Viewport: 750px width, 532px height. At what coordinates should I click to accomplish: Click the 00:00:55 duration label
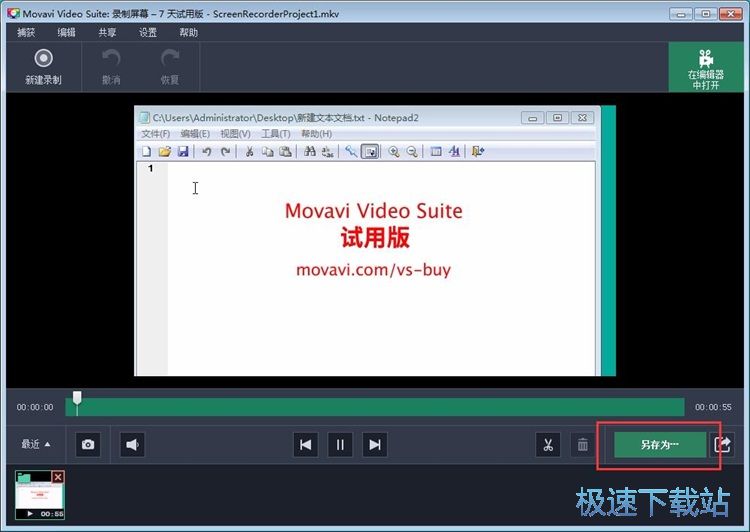[x=713, y=407]
